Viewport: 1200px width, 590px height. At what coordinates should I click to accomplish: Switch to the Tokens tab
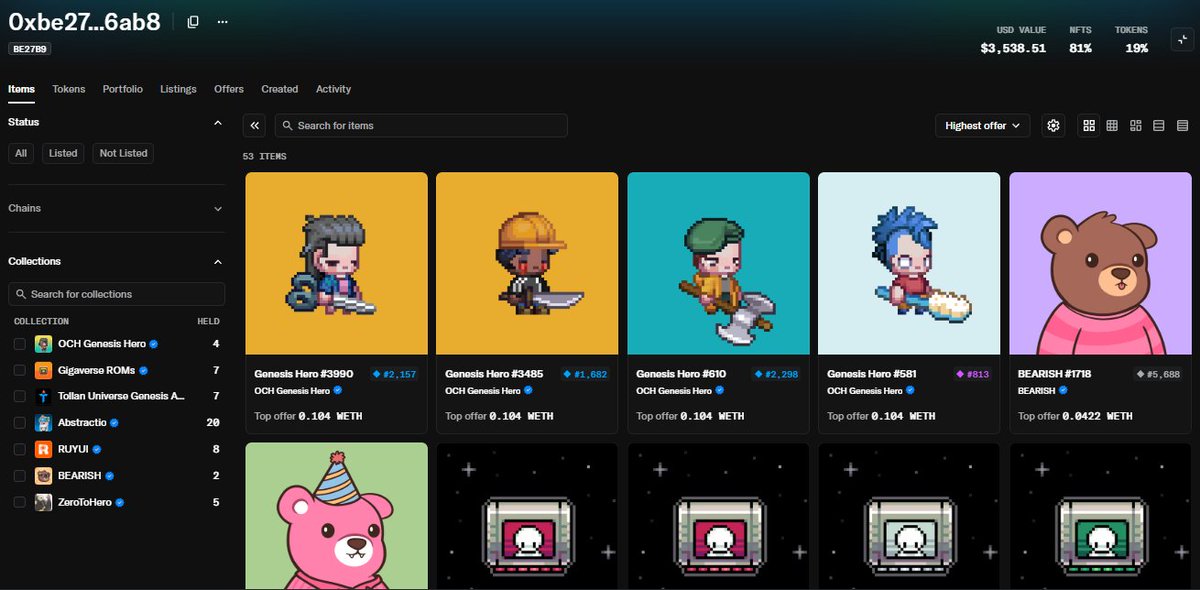[69, 89]
